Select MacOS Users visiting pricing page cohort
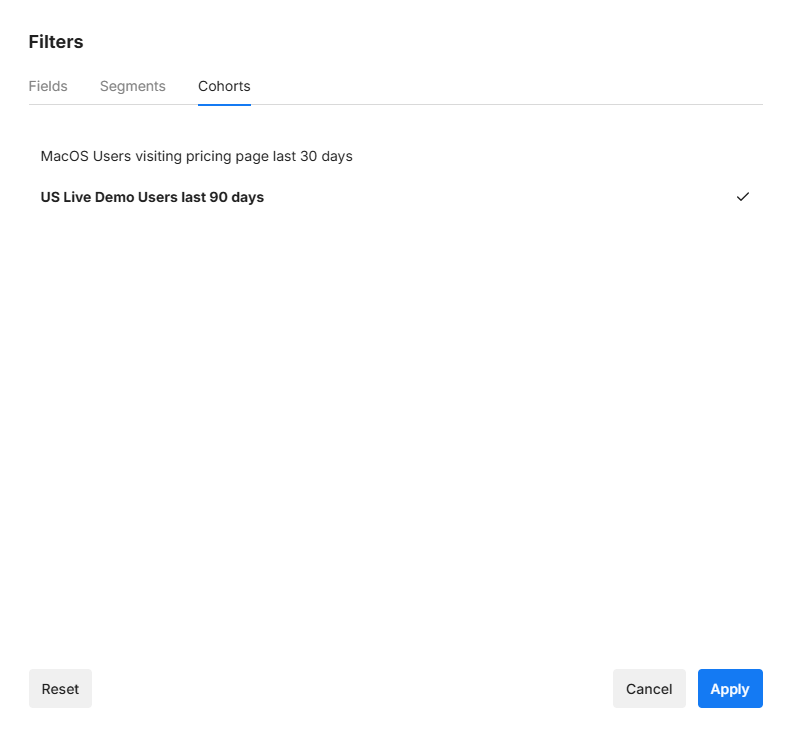Screen dimensions: 789x733 [196, 156]
